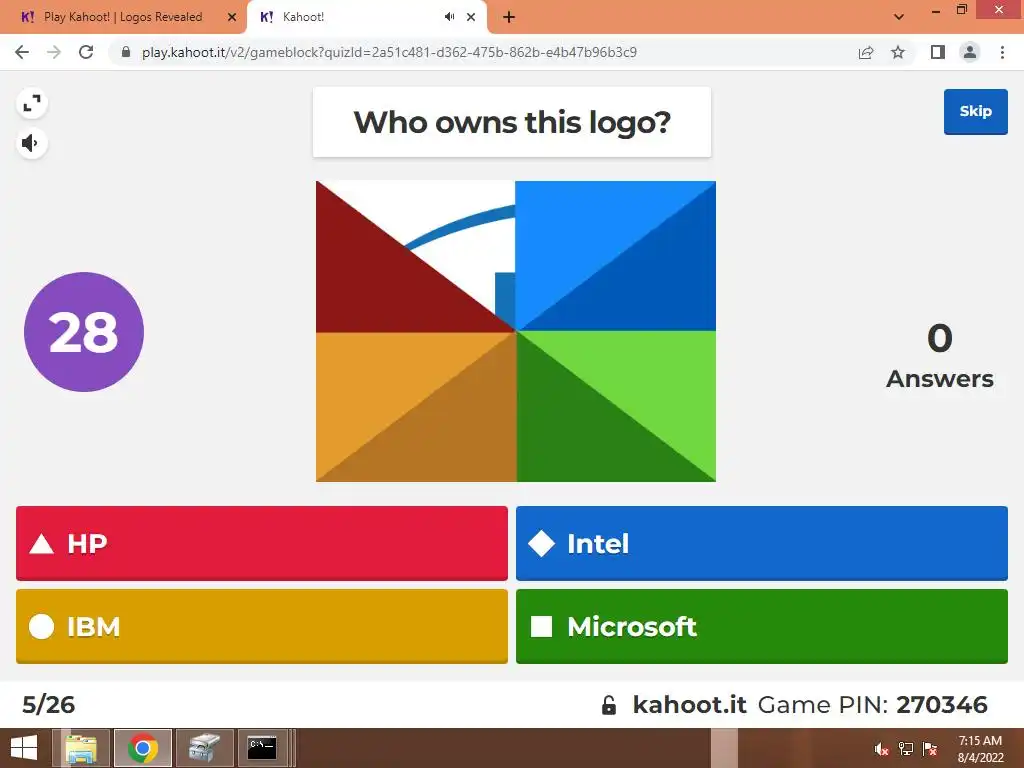This screenshot has height=768, width=1024.
Task: Close the active Kahoot! tab
Action: (x=471, y=18)
